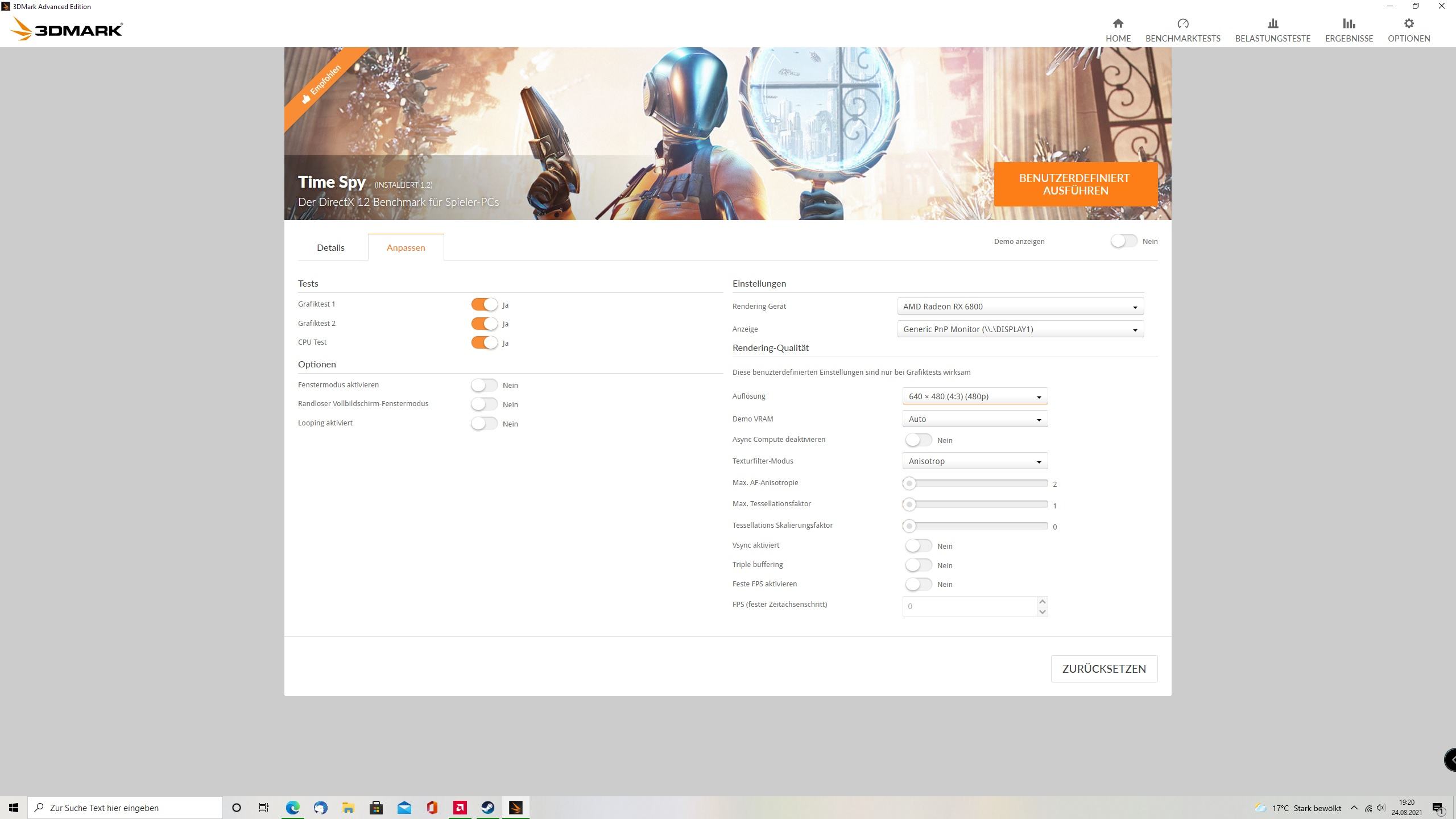Enable Vsync aktiviert switch

919,545
